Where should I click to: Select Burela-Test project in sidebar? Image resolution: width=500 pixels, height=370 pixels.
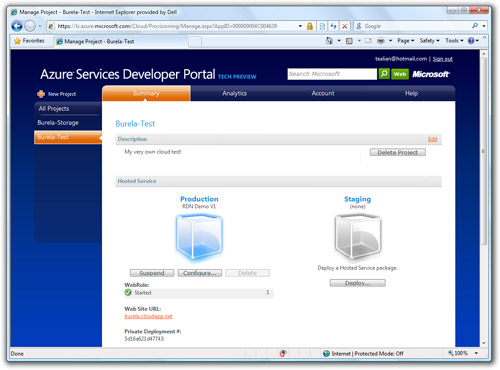[68, 137]
